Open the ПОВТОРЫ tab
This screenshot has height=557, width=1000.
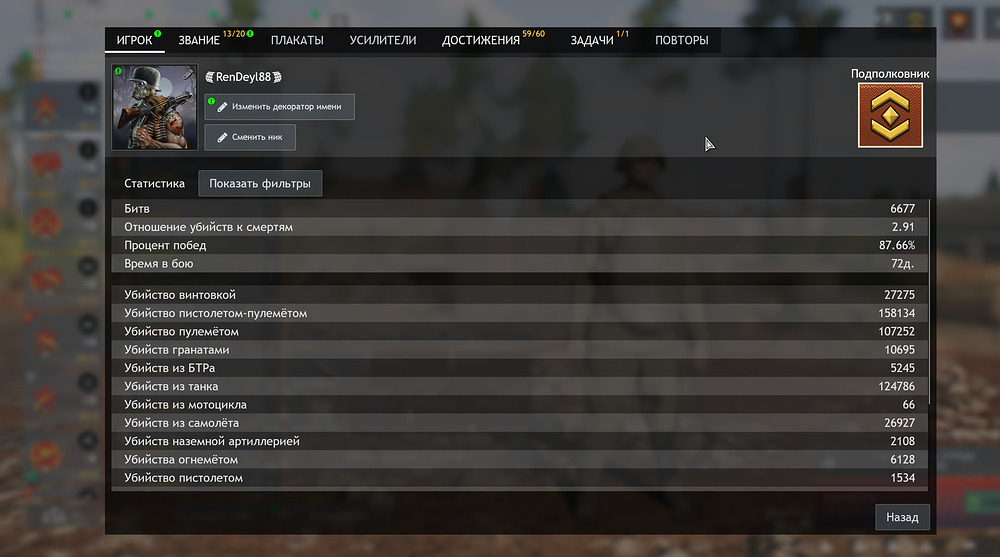tap(682, 41)
